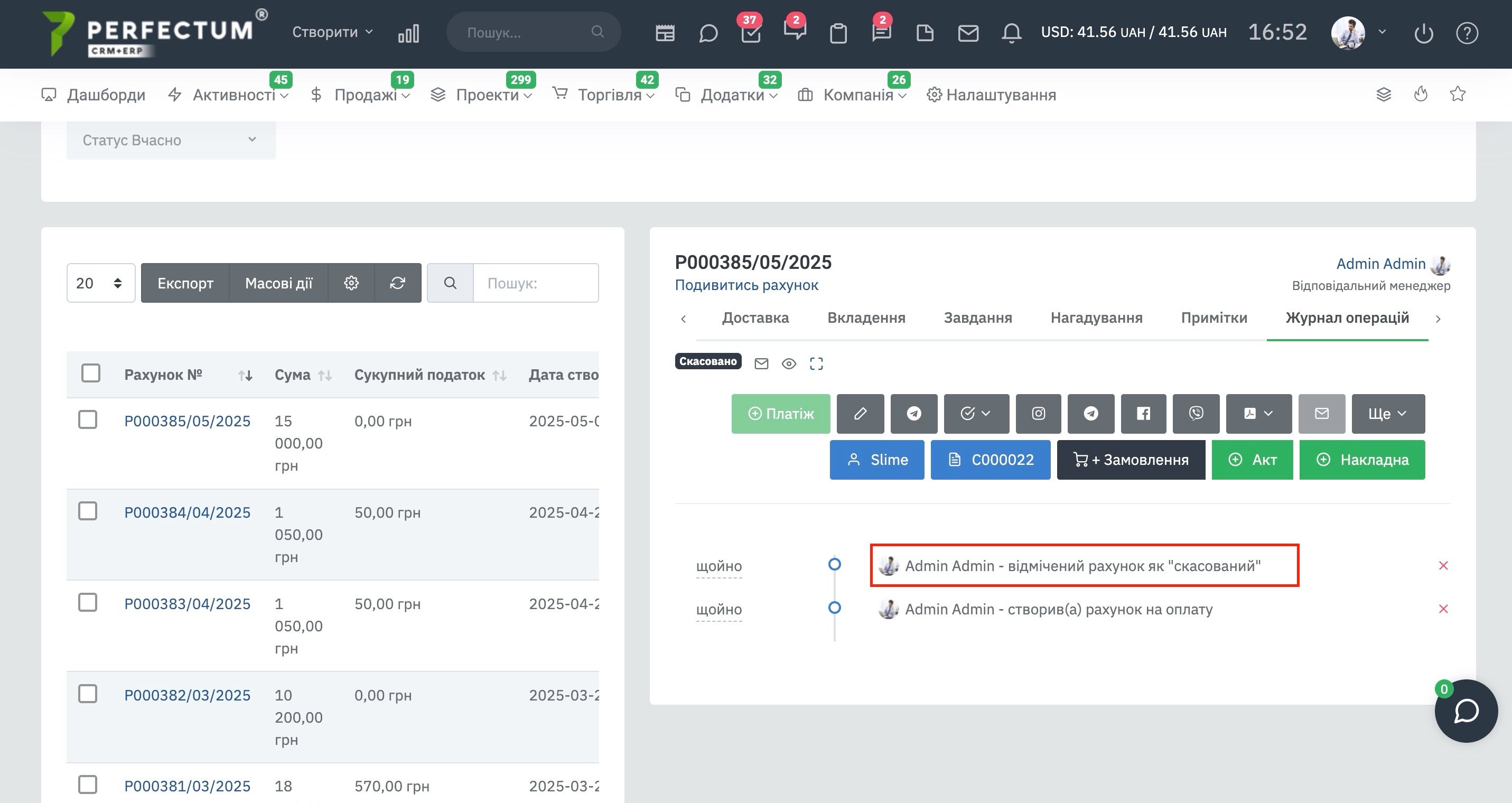Click the Instagram send button
The height and width of the screenshot is (803, 1512).
coord(1038,414)
